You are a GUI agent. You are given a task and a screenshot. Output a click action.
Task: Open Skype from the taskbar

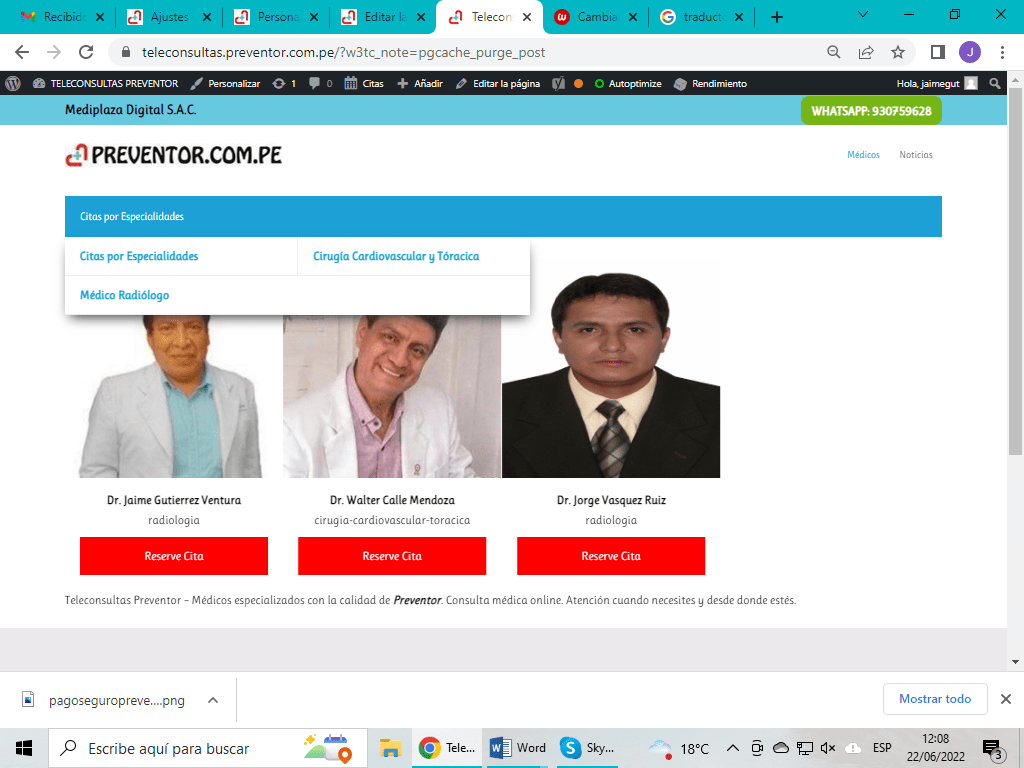coord(586,748)
